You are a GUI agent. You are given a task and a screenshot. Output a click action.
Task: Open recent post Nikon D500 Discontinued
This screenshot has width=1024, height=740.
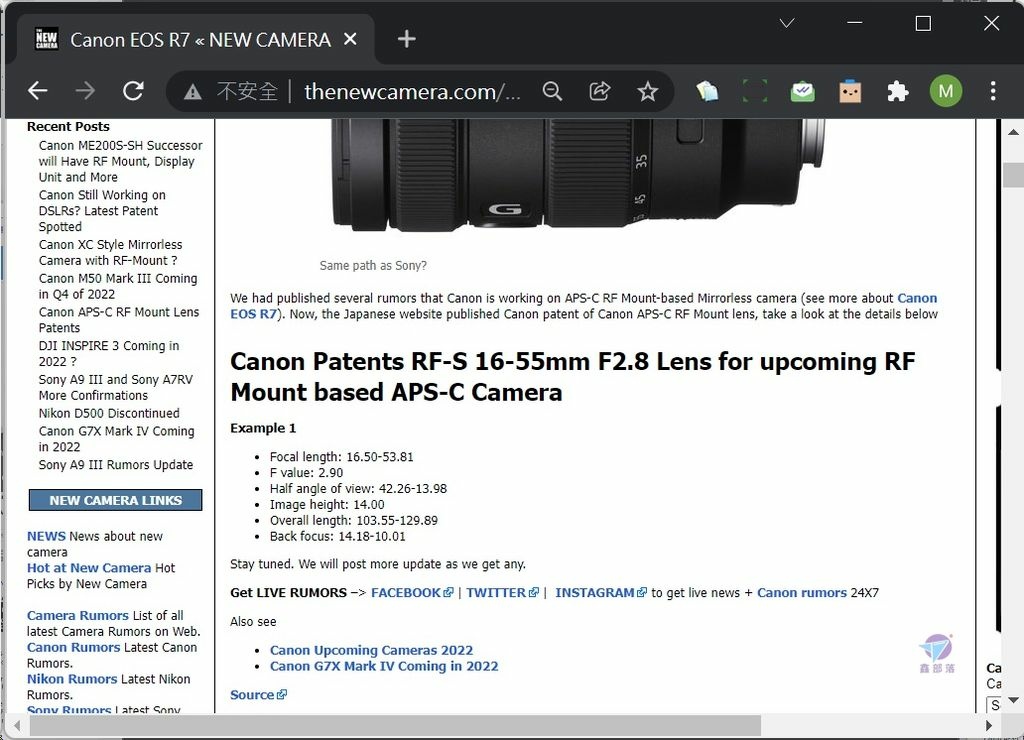click(109, 413)
